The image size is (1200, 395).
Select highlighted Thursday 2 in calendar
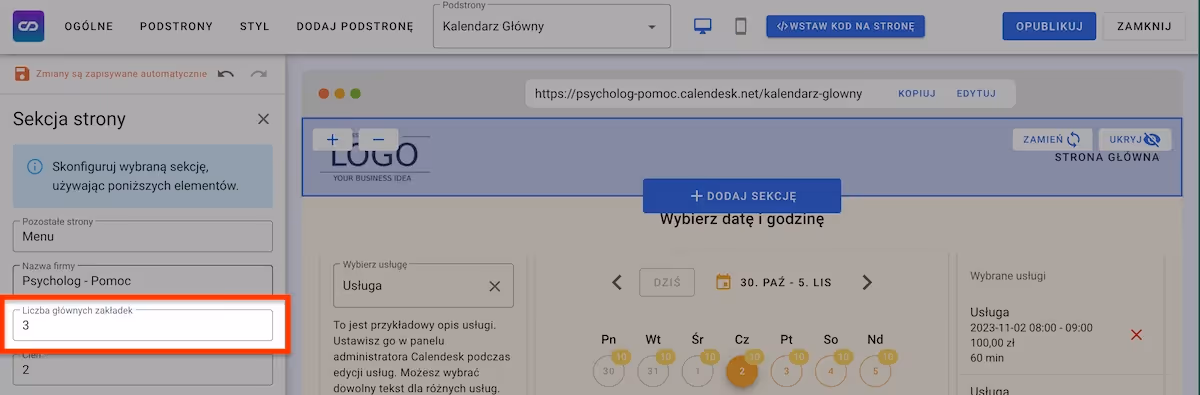pos(742,371)
